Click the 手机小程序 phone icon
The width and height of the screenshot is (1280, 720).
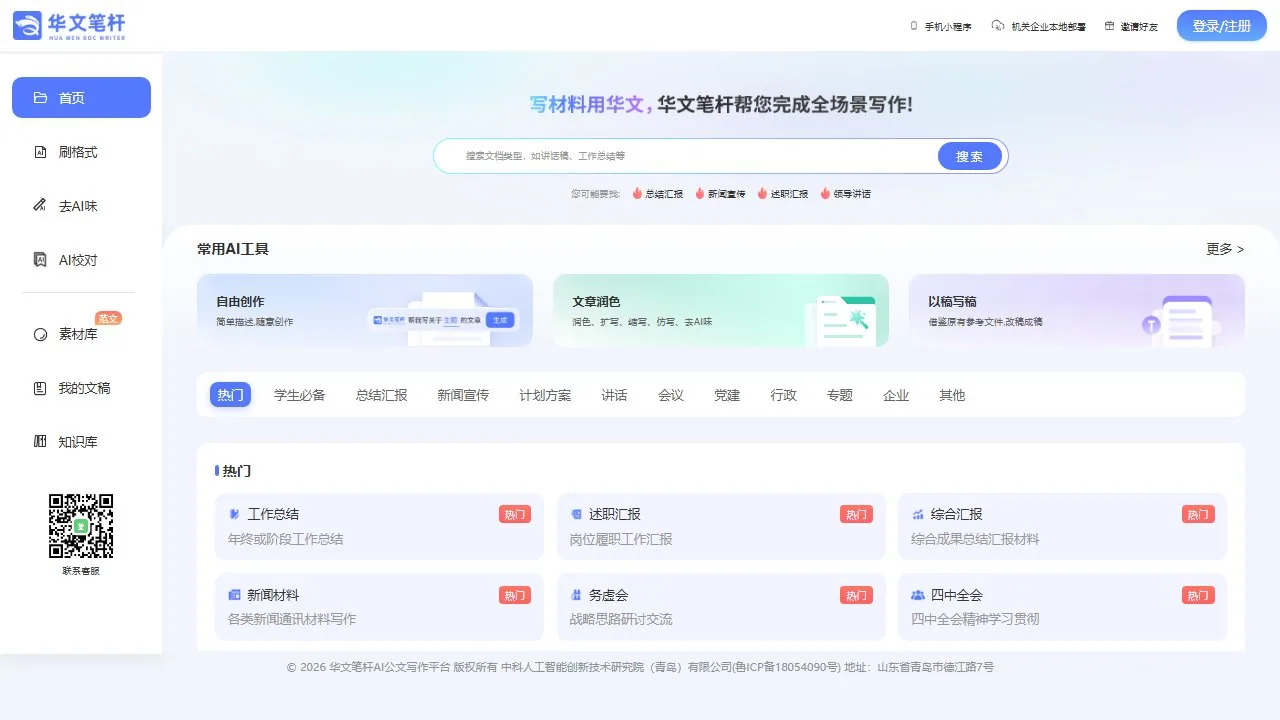pyautogui.click(x=914, y=26)
